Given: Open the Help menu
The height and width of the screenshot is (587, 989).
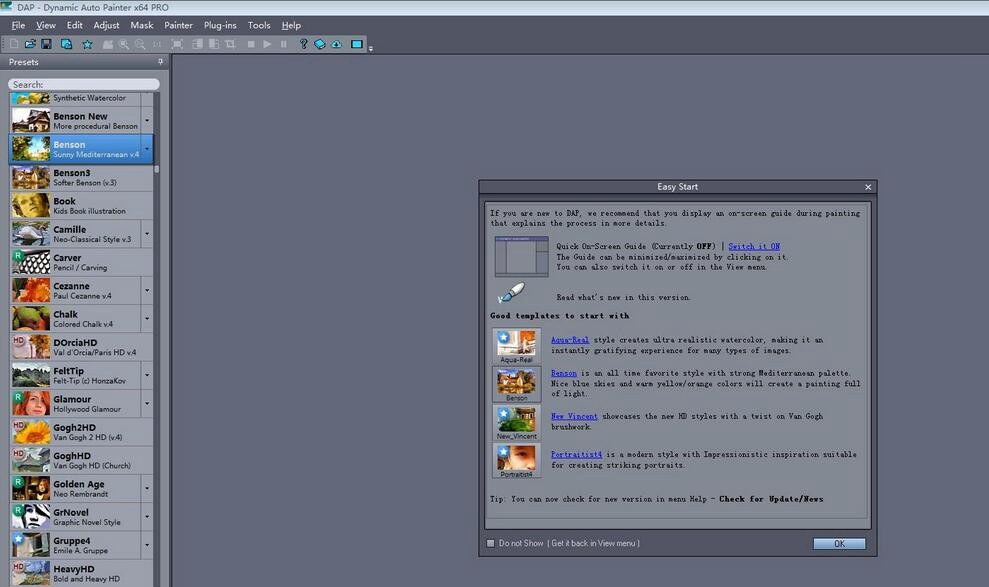Looking at the screenshot, I should (x=291, y=25).
